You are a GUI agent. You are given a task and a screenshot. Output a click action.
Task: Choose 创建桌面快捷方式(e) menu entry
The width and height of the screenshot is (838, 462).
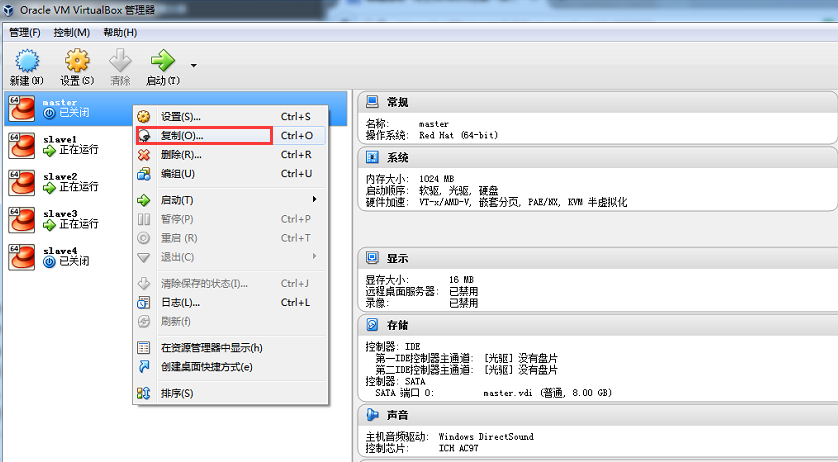click(x=231, y=367)
